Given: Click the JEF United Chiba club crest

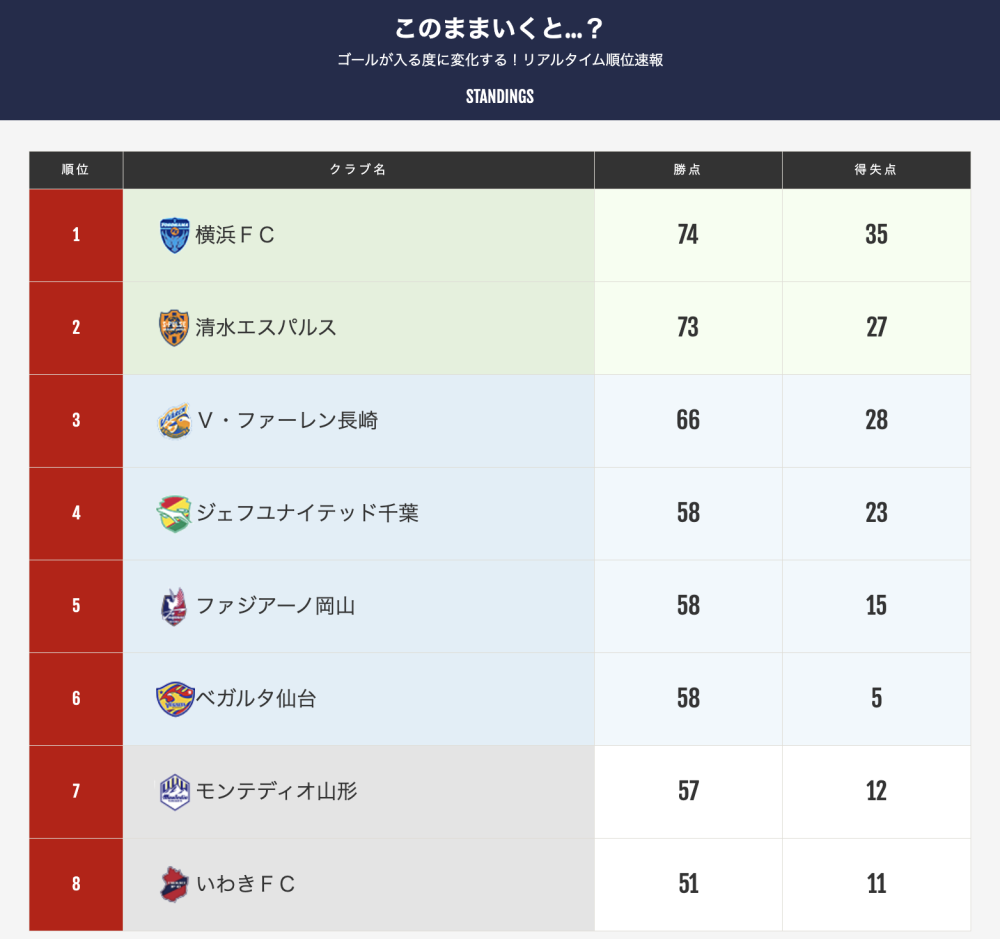Looking at the screenshot, I should click(x=174, y=514).
